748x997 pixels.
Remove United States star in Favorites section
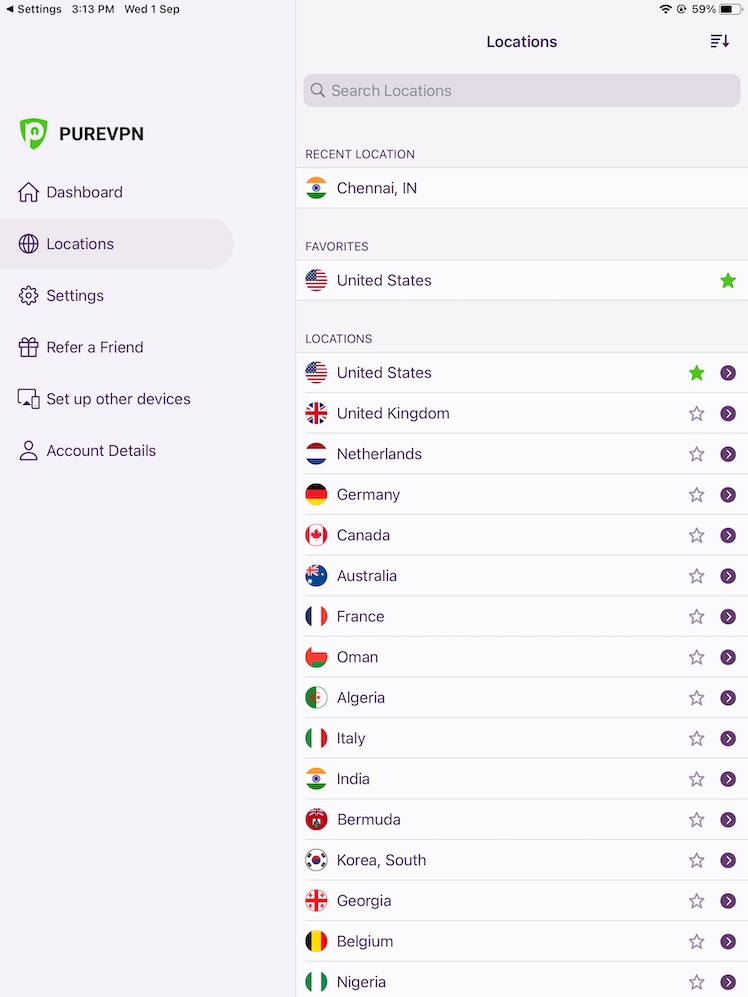(728, 281)
